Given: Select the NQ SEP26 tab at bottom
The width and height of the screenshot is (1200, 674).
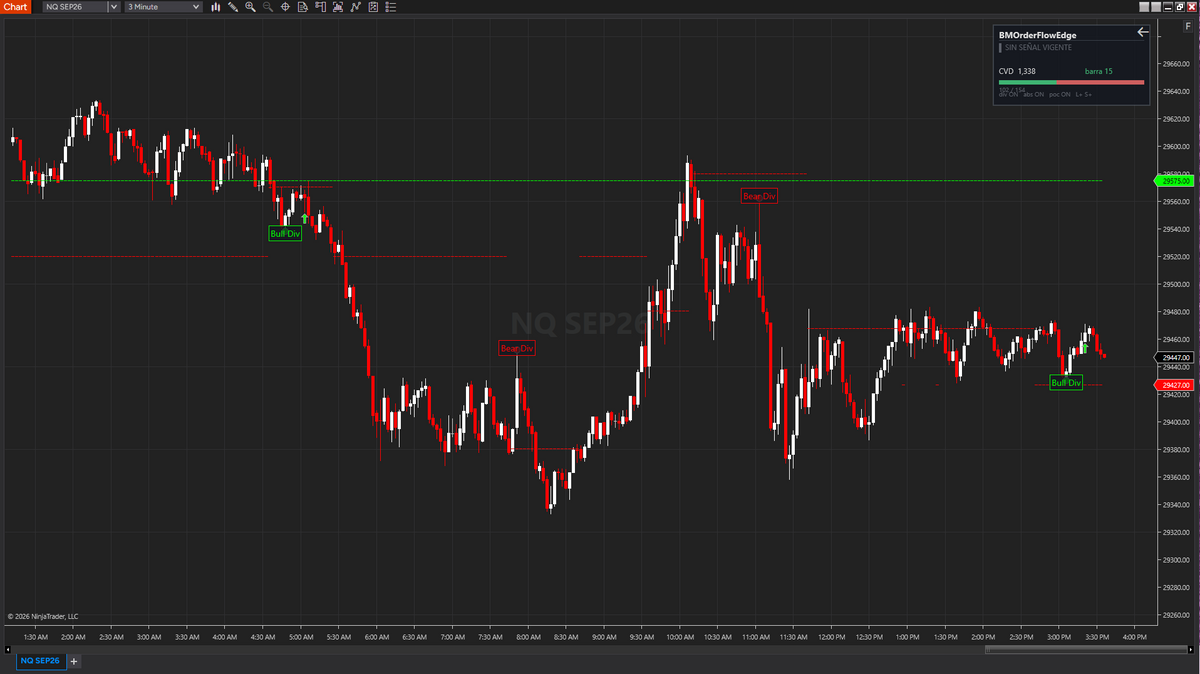Looking at the screenshot, I should pos(40,661).
